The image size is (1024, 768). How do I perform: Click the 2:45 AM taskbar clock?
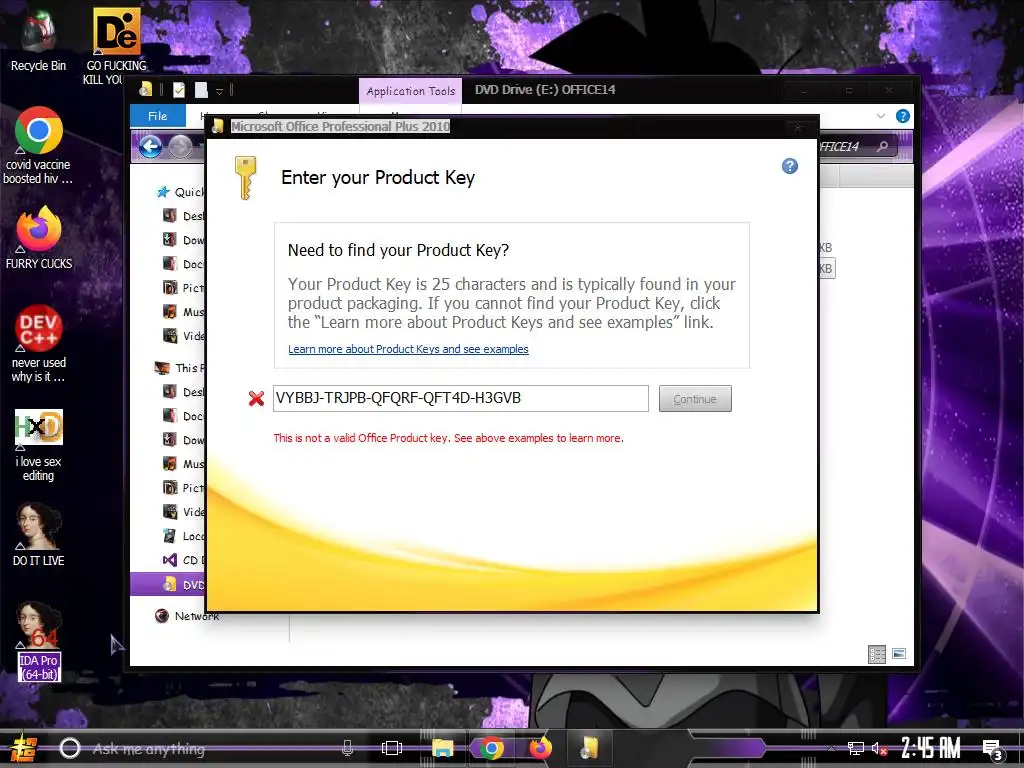point(930,748)
